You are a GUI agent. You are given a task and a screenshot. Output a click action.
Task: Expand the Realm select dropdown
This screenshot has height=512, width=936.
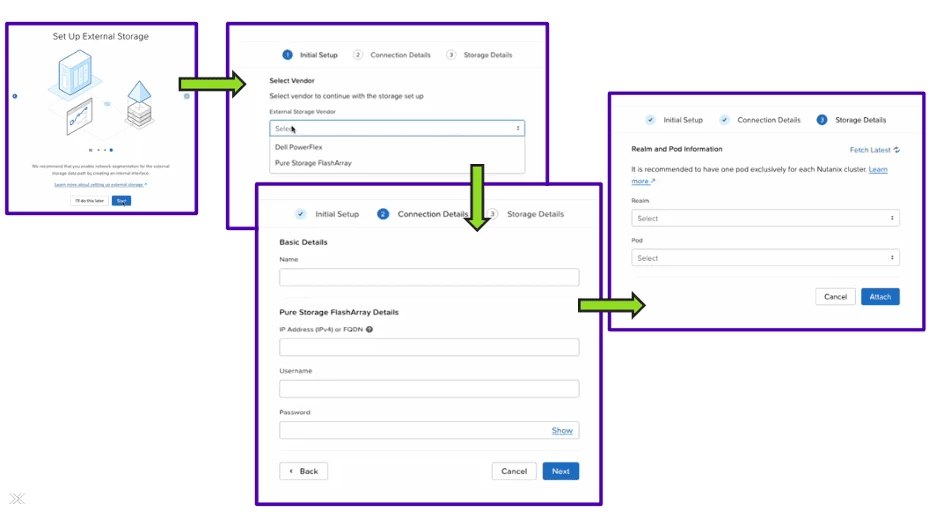(x=765, y=218)
